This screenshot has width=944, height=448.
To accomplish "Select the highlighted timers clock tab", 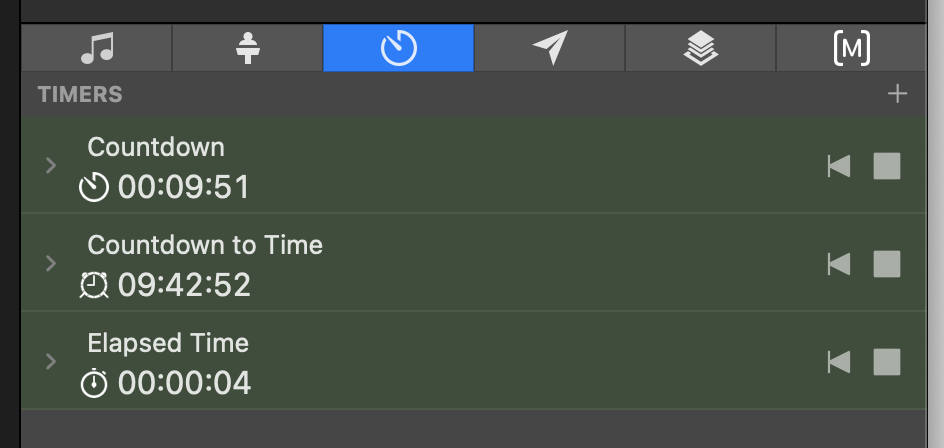I will click(398, 48).
